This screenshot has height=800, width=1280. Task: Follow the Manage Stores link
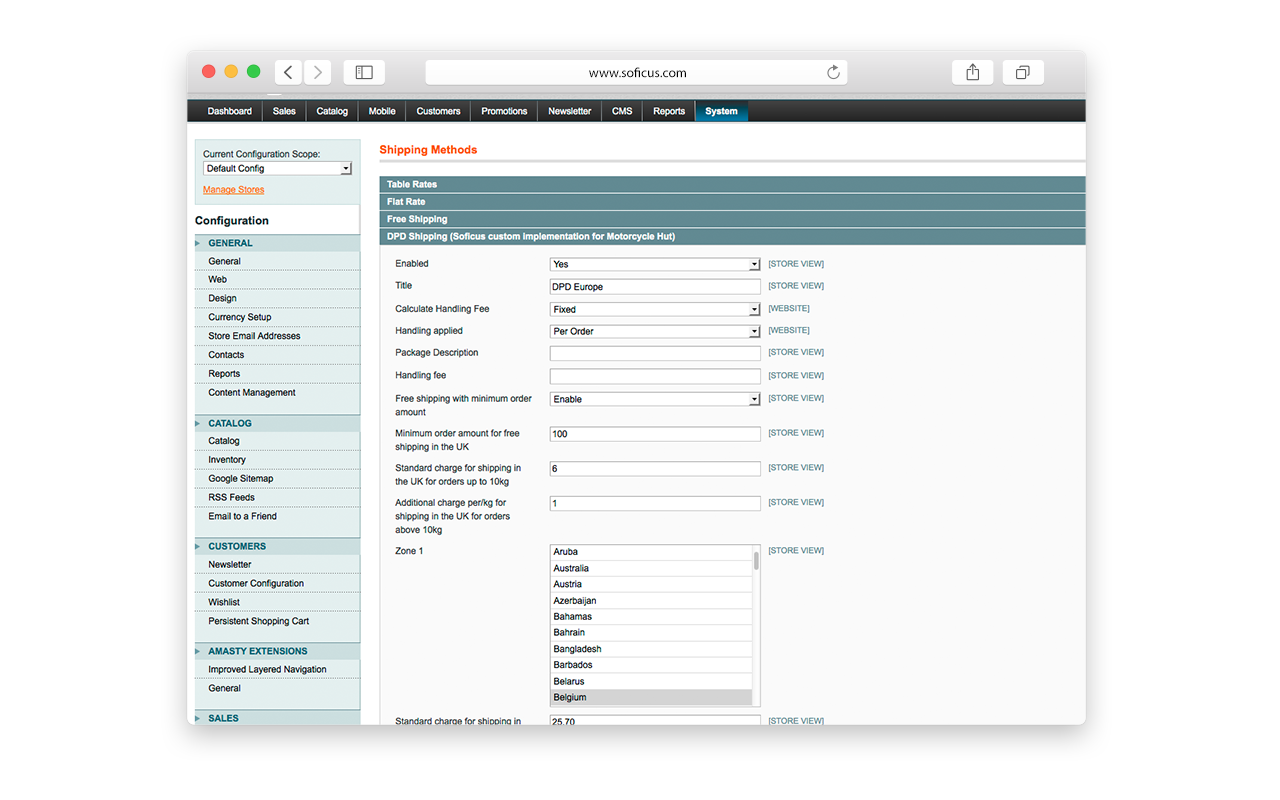[234, 190]
